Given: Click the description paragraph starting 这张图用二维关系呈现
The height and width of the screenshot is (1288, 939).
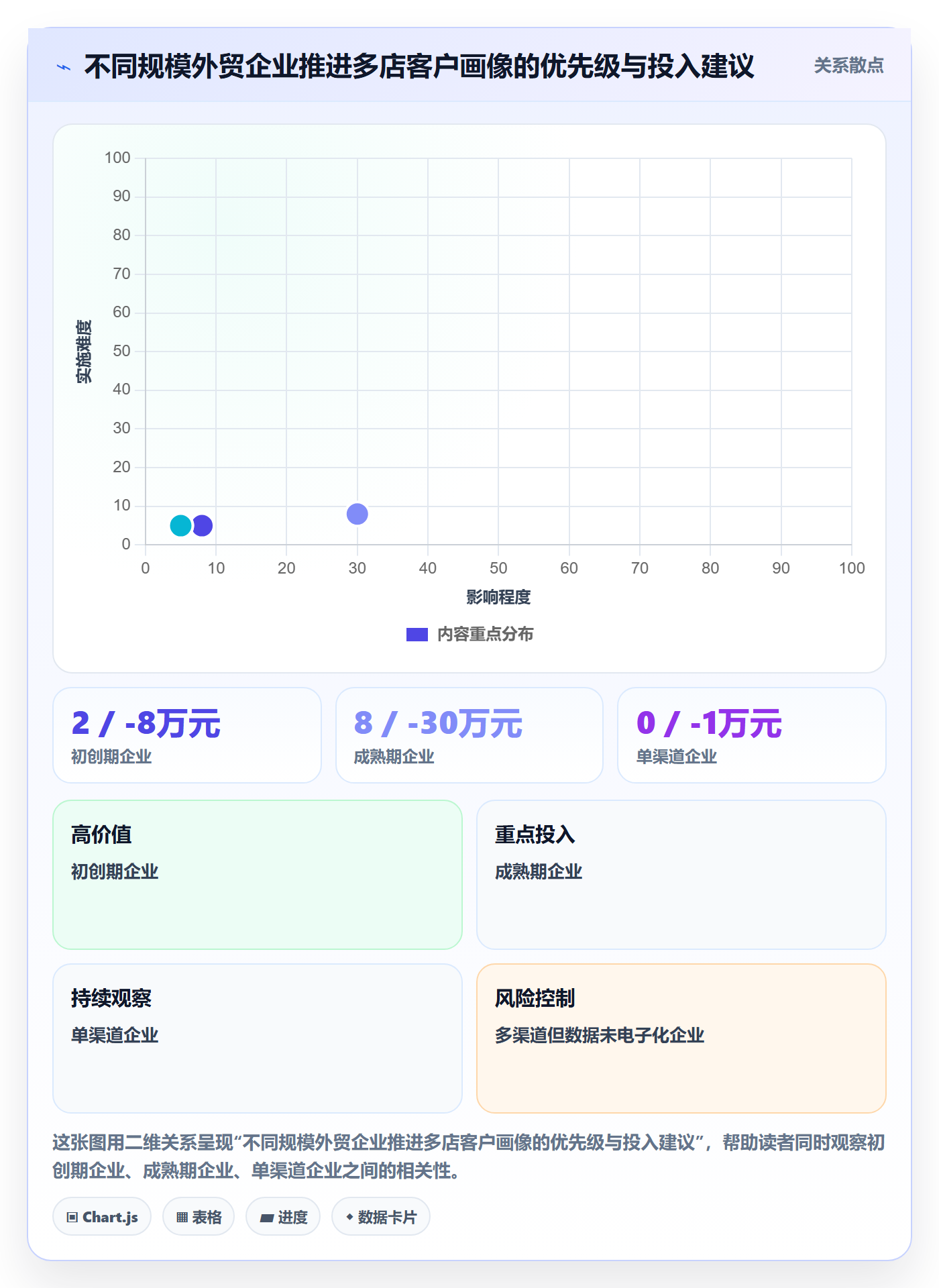Looking at the screenshot, I should point(469,1157).
